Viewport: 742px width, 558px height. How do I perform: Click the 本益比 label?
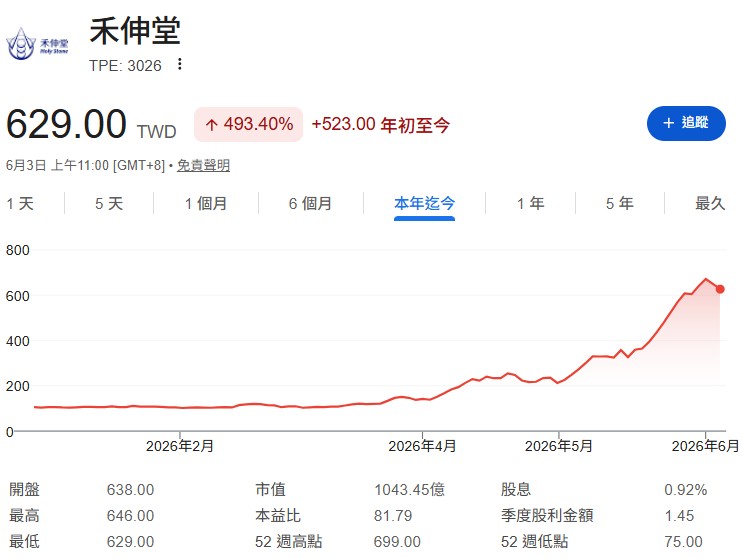(x=278, y=515)
